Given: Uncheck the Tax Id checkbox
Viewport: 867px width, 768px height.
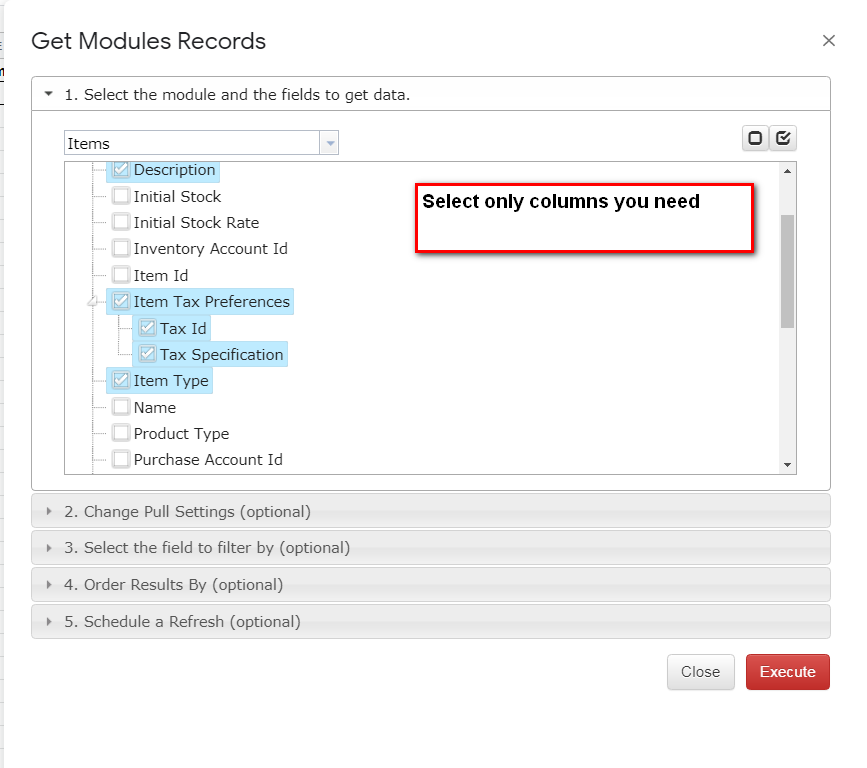Looking at the screenshot, I should pos(147,328).
